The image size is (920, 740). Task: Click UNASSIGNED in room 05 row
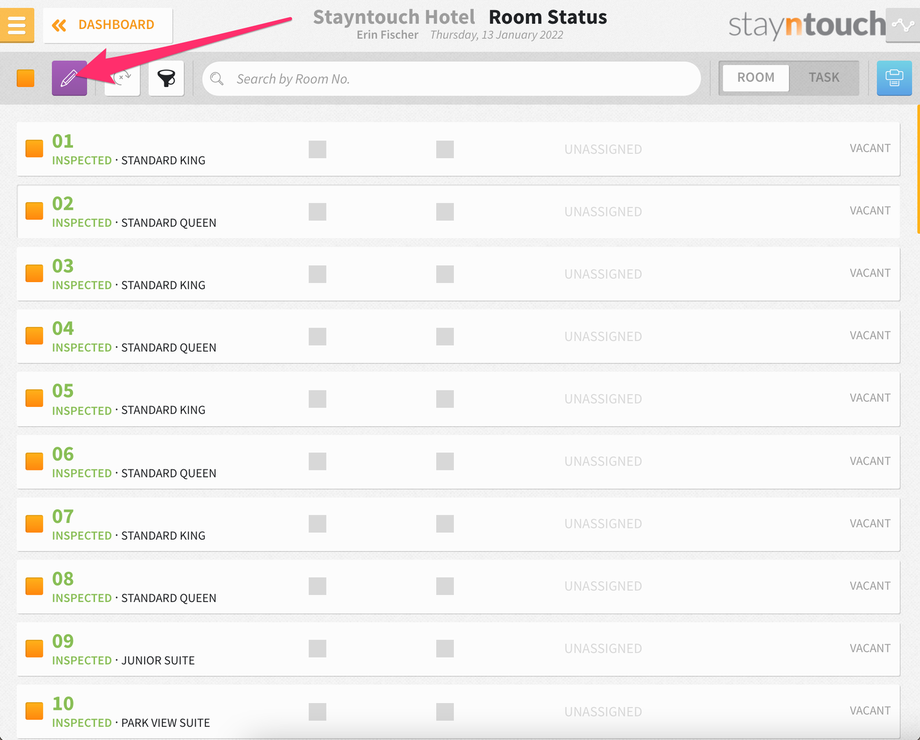[603, 399]
